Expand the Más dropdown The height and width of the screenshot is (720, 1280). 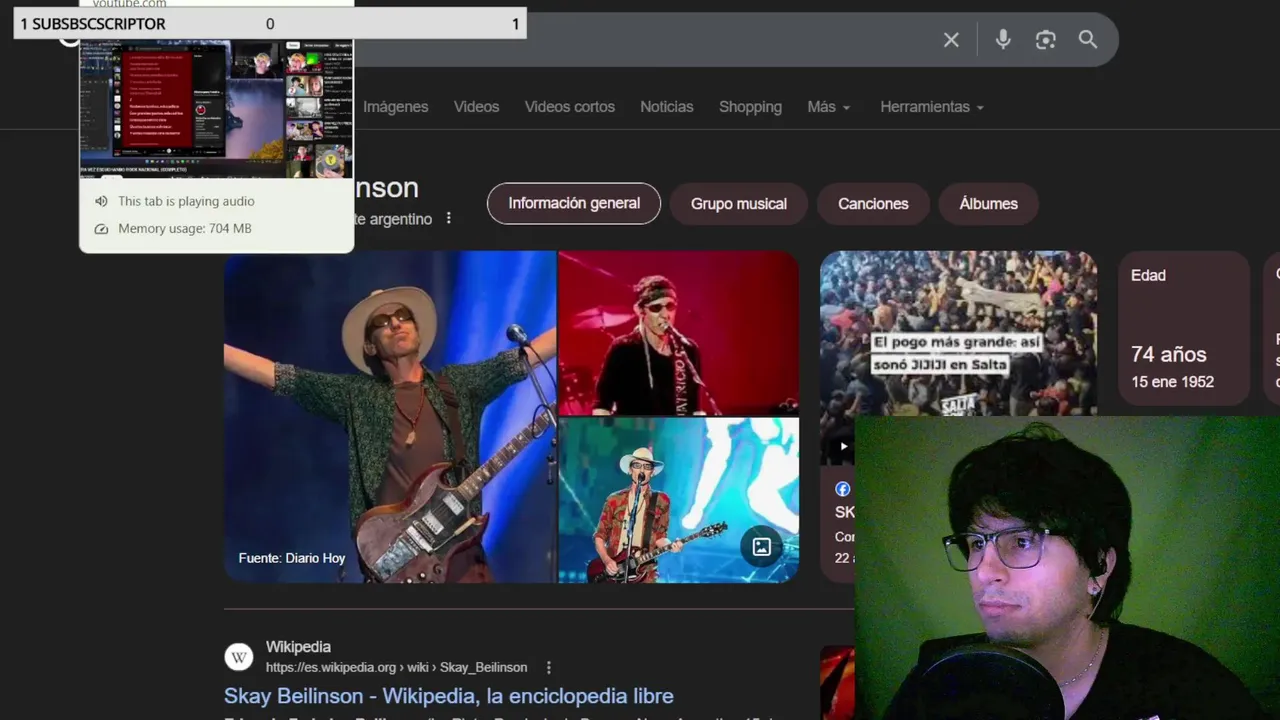point(828,107)
